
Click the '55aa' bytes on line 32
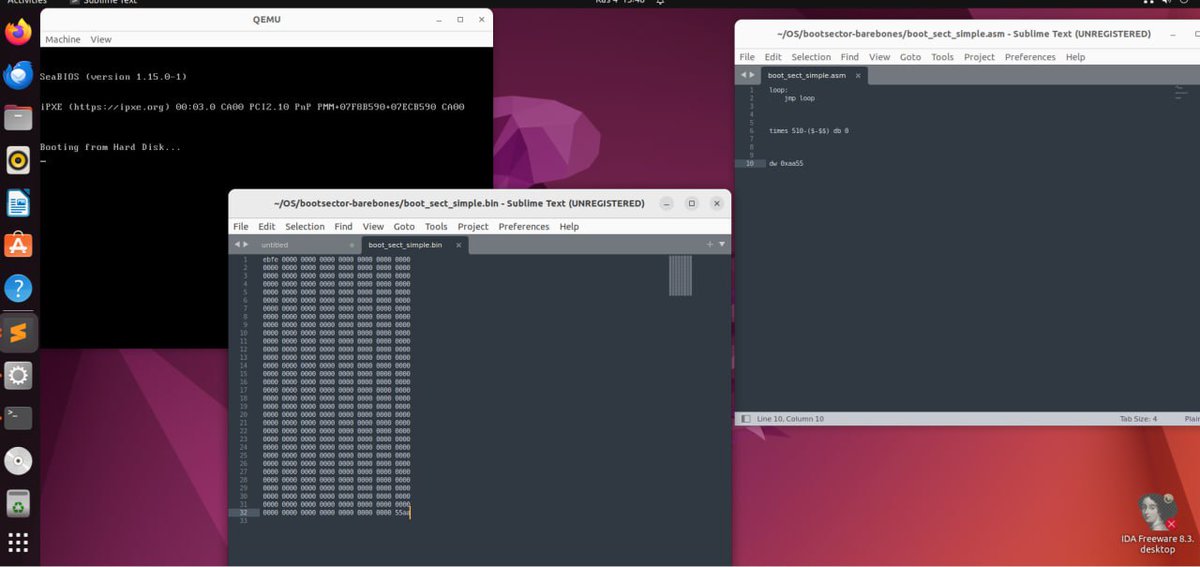click(x=402, y=512)
